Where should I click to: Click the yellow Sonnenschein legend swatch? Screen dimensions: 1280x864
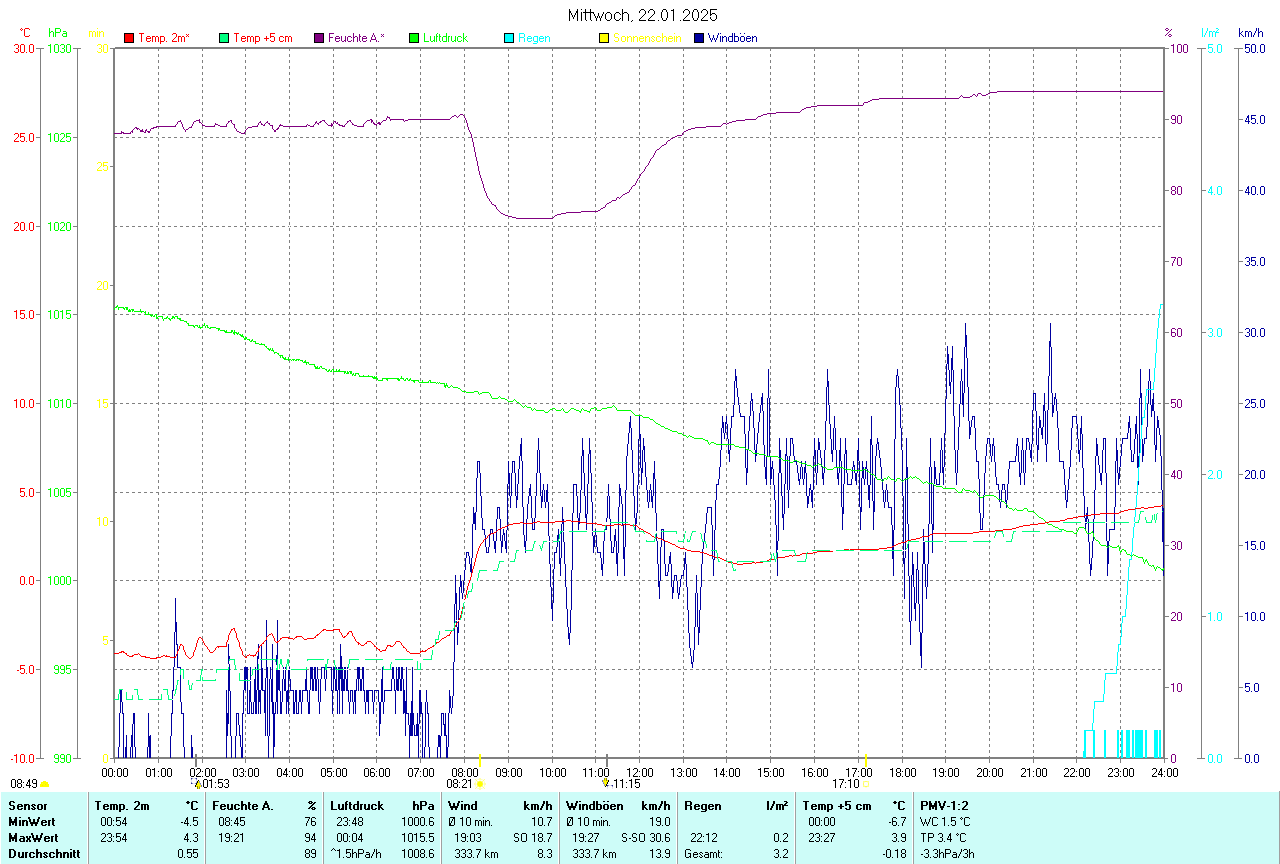pos(603,38)
